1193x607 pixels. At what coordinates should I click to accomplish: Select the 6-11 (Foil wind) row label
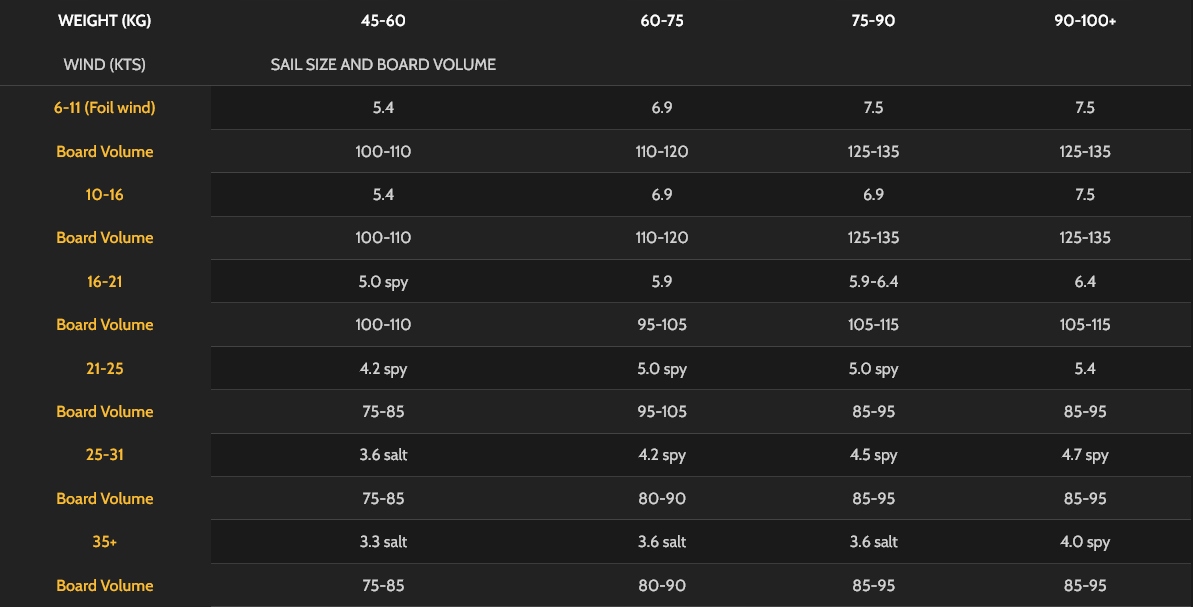pyautogui.click(x=104, y=108)
